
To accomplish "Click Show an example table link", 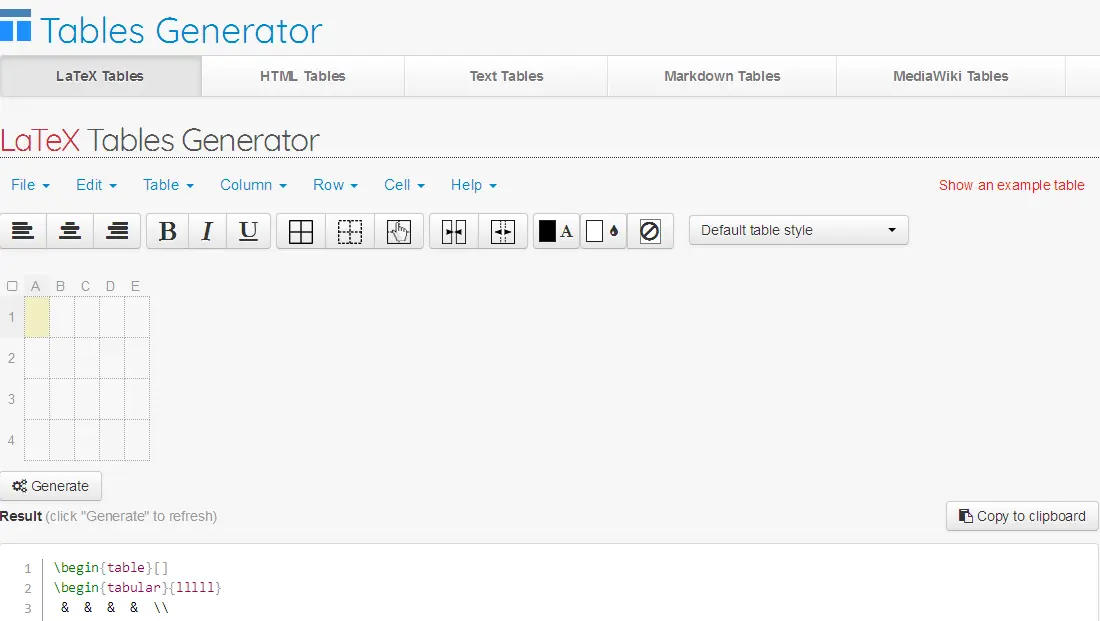I will point(1012,185).
